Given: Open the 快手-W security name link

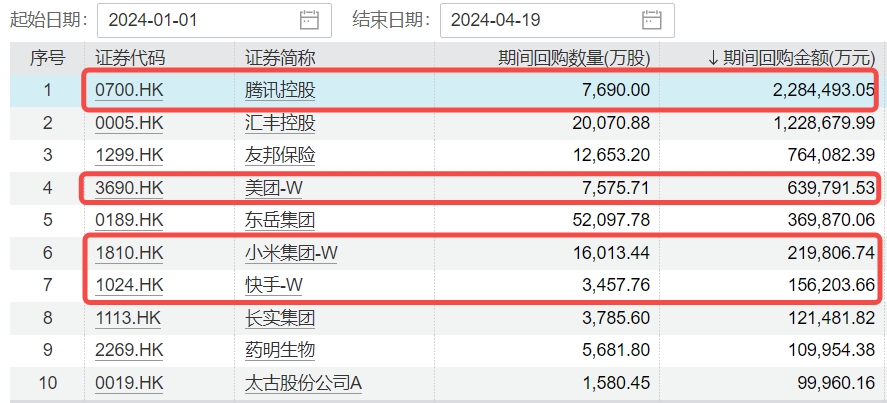Looking at the screenshot, I should [273, 285].
